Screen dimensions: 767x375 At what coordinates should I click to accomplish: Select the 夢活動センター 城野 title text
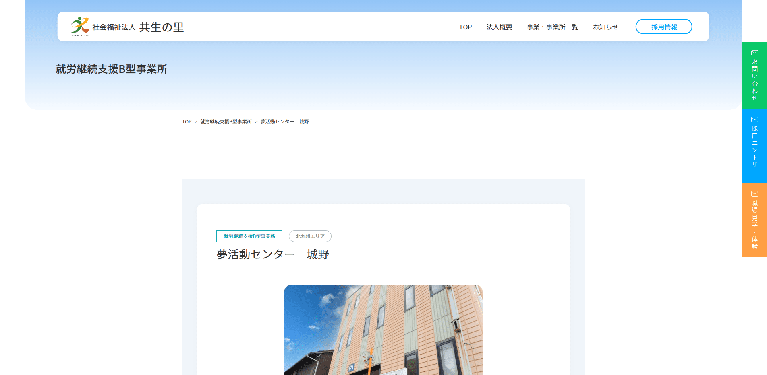coord(272,254)
